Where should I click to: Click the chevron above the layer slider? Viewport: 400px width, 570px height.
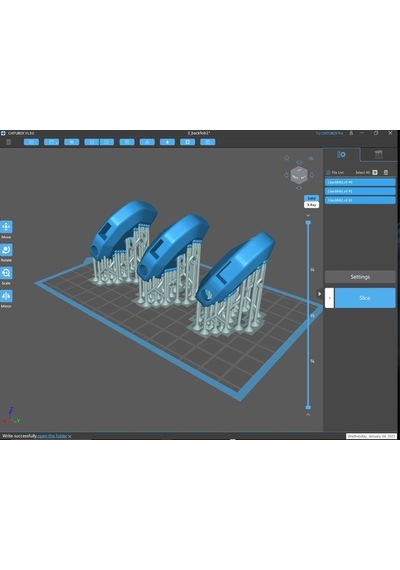(x=308, y=215)
